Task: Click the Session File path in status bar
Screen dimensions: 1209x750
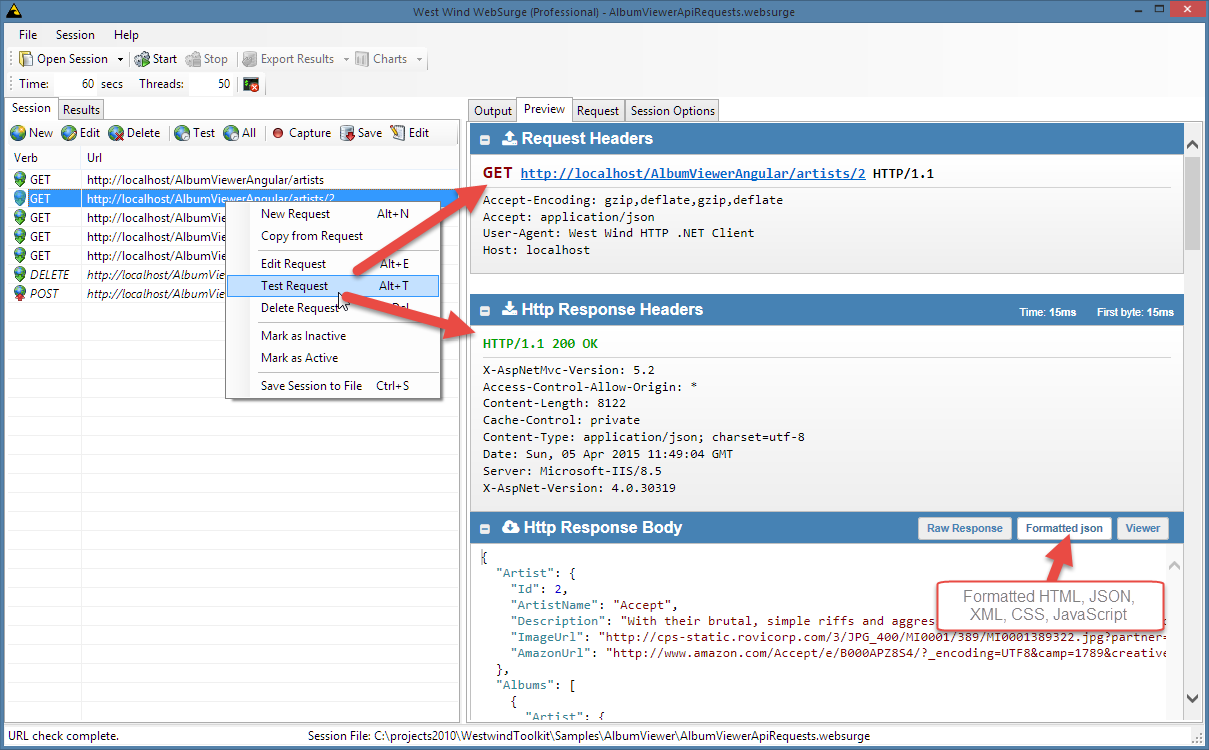Action: click(x=589, y=736)
